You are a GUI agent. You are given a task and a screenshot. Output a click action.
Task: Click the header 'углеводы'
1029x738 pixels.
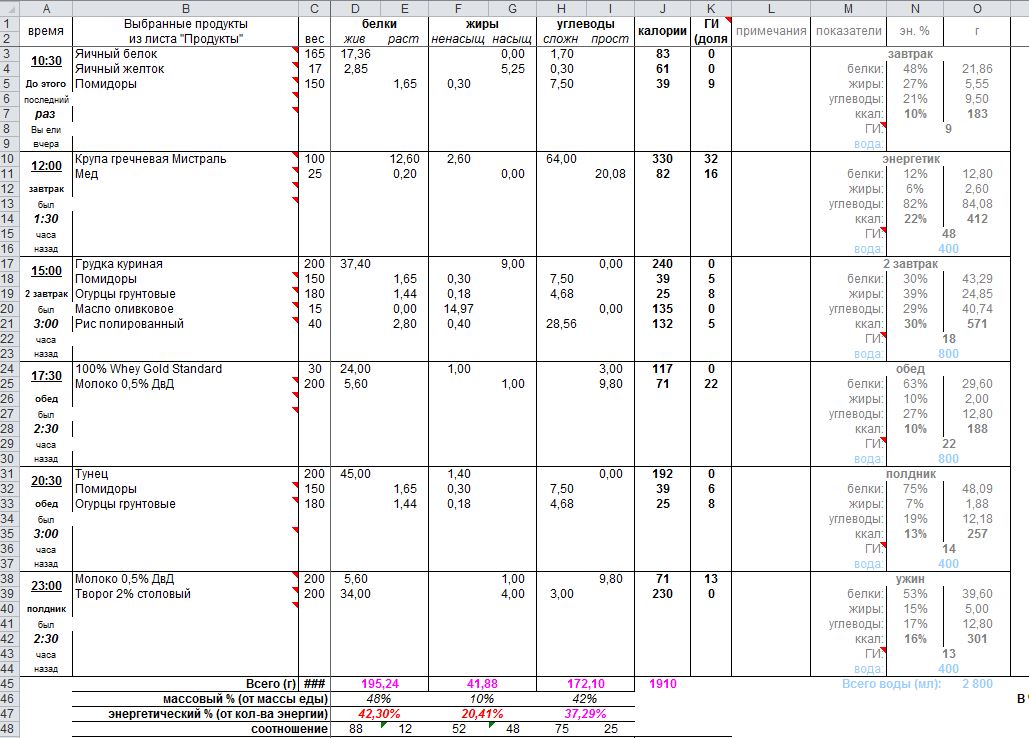[585, 24]
